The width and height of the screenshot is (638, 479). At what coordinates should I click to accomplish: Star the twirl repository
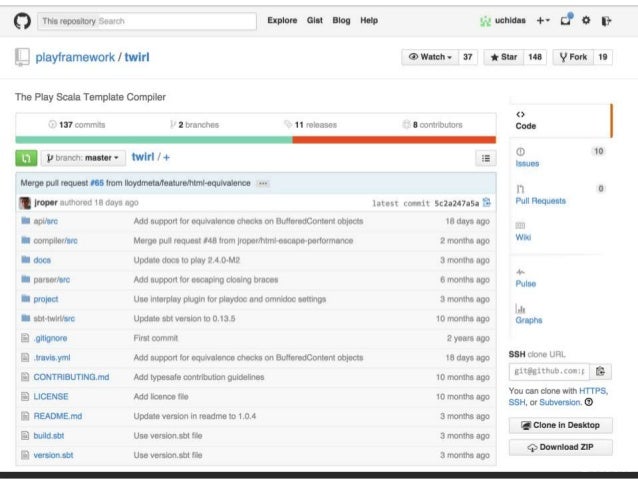pyautogui.click(x=504, y=57)
